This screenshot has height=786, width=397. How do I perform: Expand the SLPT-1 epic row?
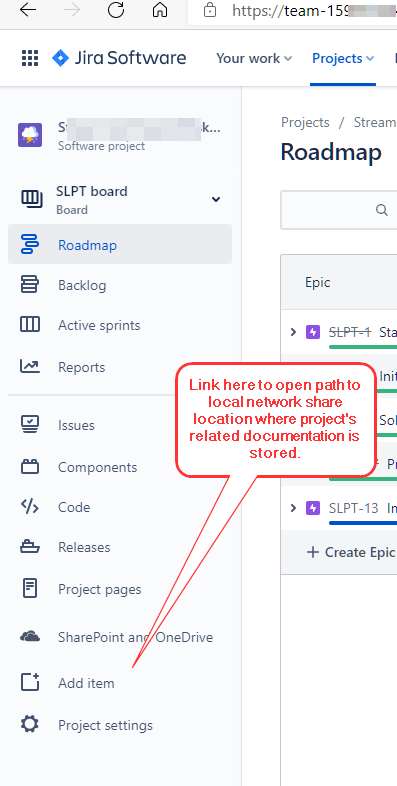click(294, 331)
